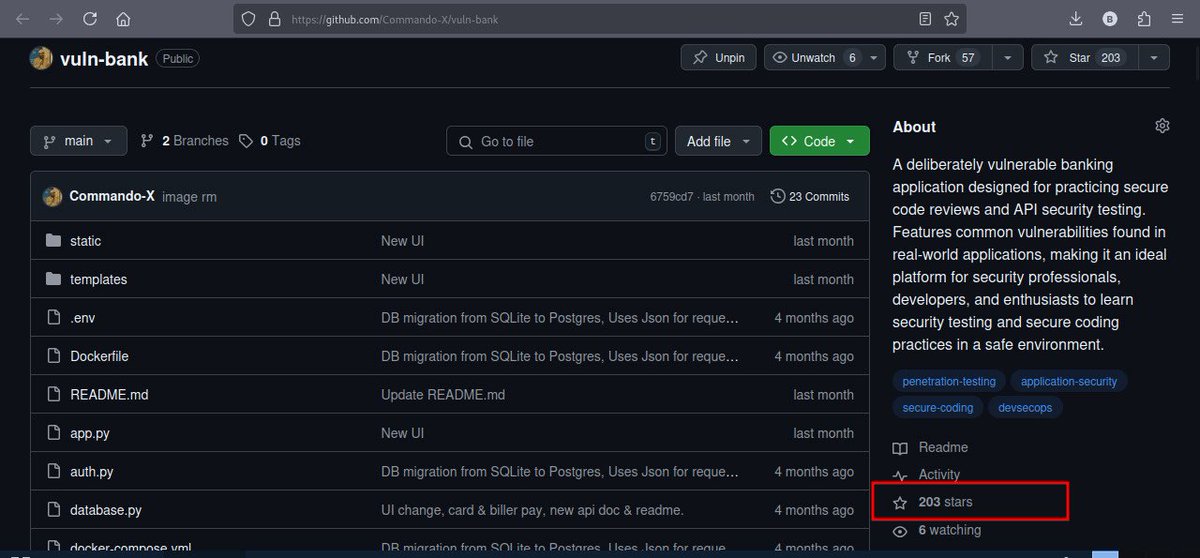Click the file icon beside app.py
Image resolution: width=1200 pixels, height=558 pixels.
coord(53,433)
